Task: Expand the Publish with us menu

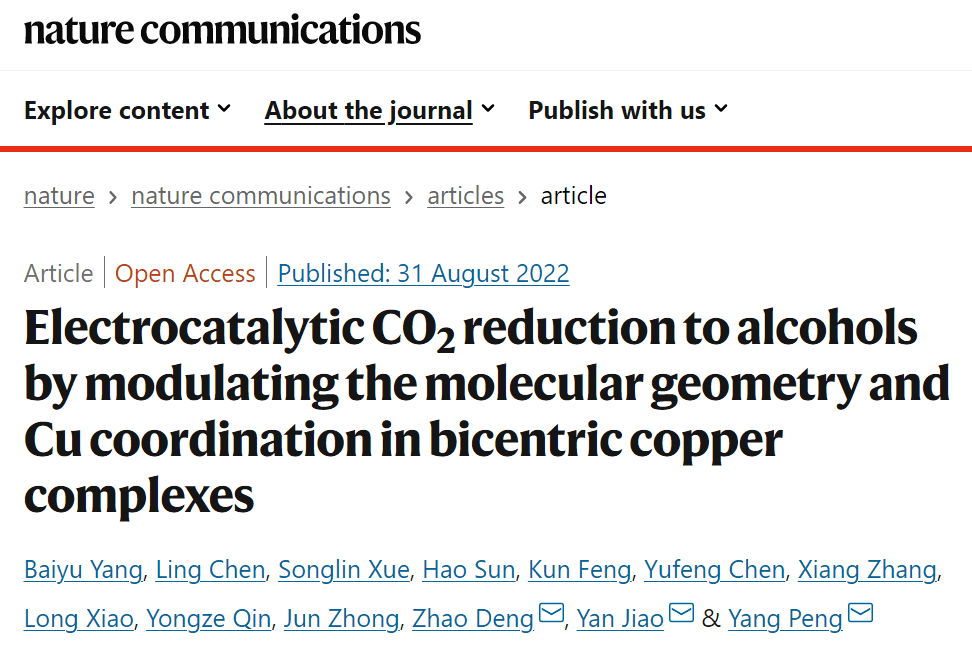Action: (628, 110)
